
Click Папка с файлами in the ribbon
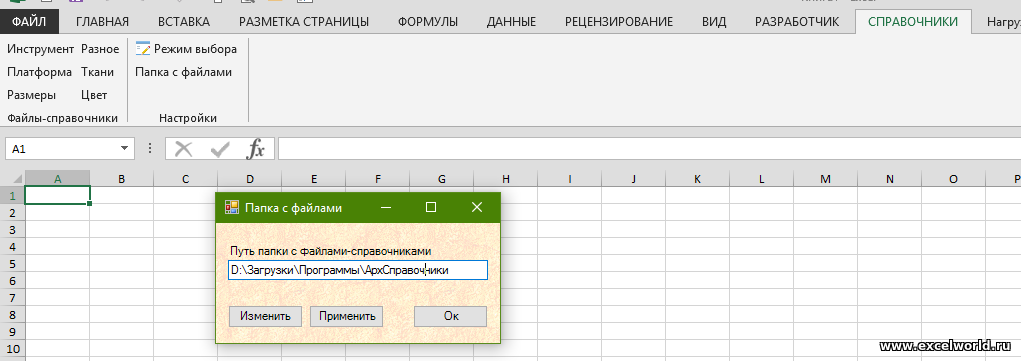coord(183,72)
